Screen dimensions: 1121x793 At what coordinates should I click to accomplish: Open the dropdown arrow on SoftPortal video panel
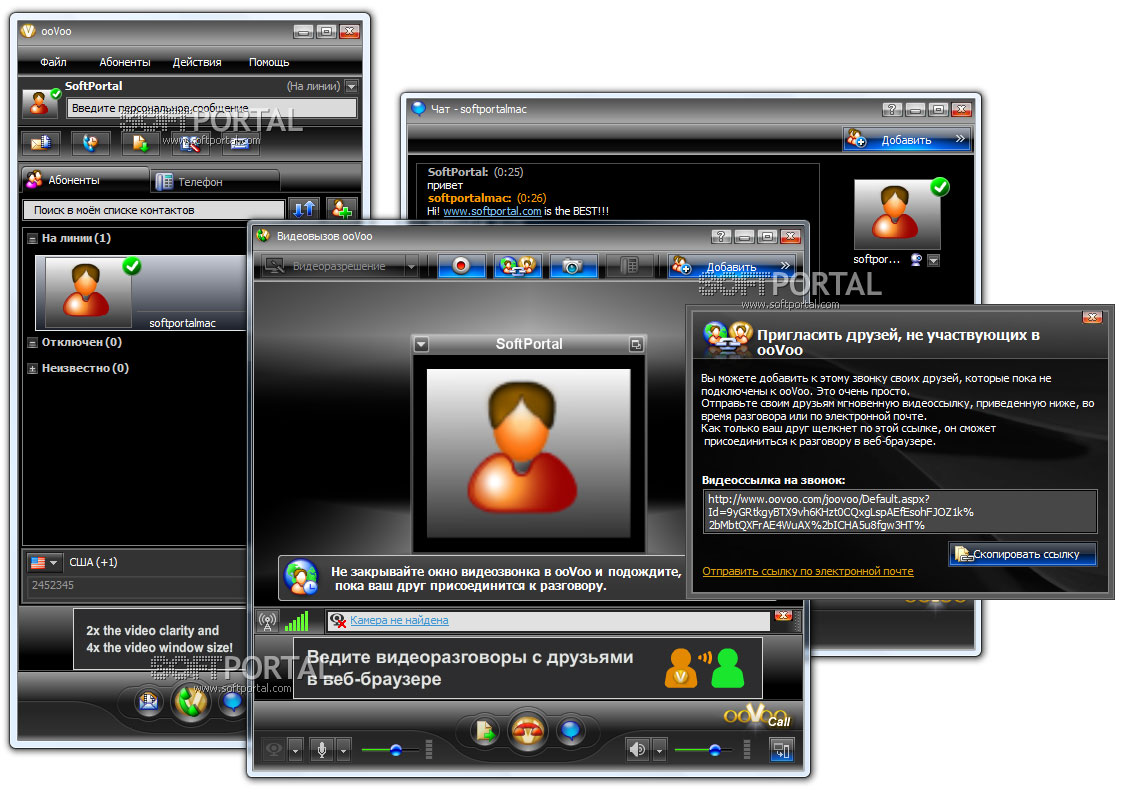coord(422,345)
